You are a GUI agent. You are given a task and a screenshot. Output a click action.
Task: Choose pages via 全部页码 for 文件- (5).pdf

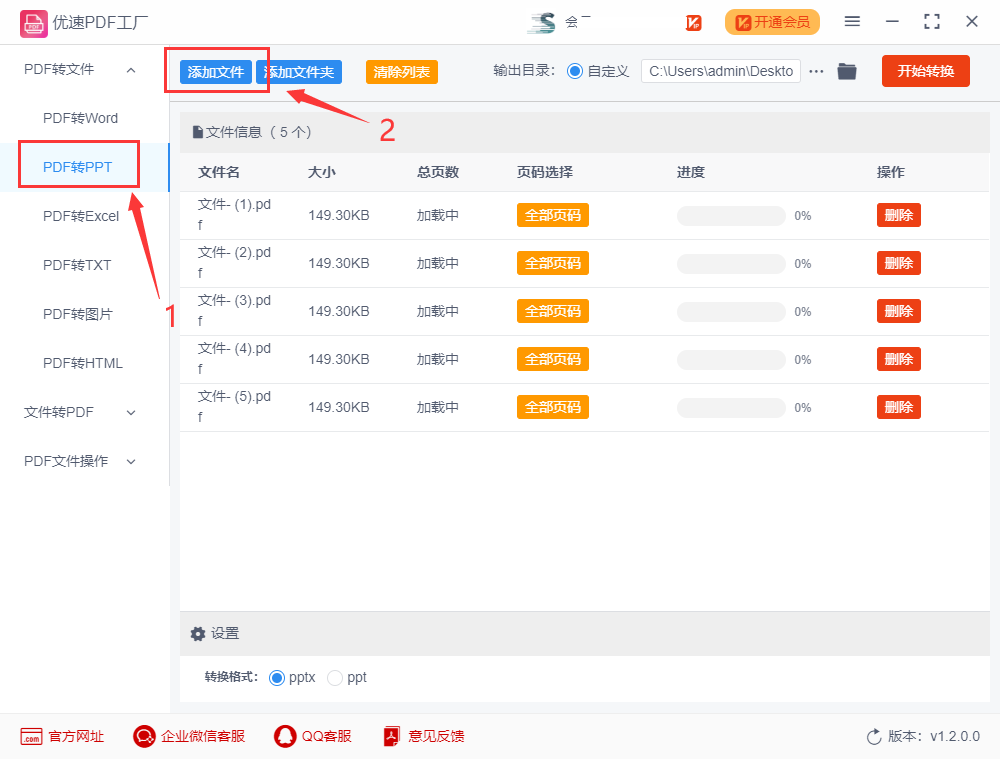[x=552, y=407]
